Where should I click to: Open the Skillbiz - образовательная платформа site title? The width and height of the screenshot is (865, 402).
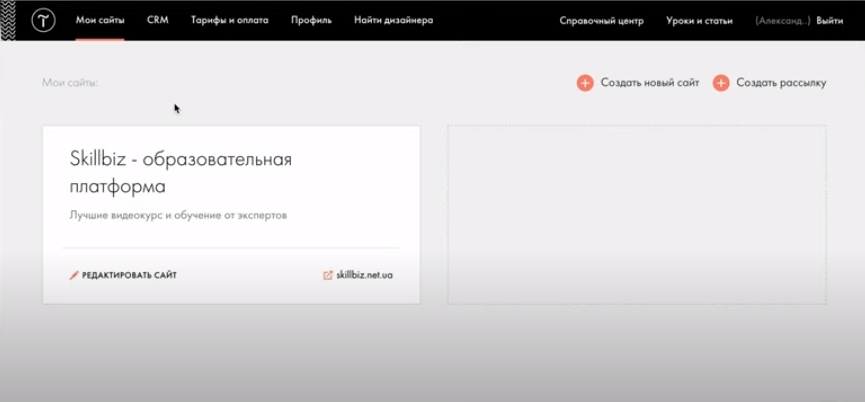(x=180, y=173)
